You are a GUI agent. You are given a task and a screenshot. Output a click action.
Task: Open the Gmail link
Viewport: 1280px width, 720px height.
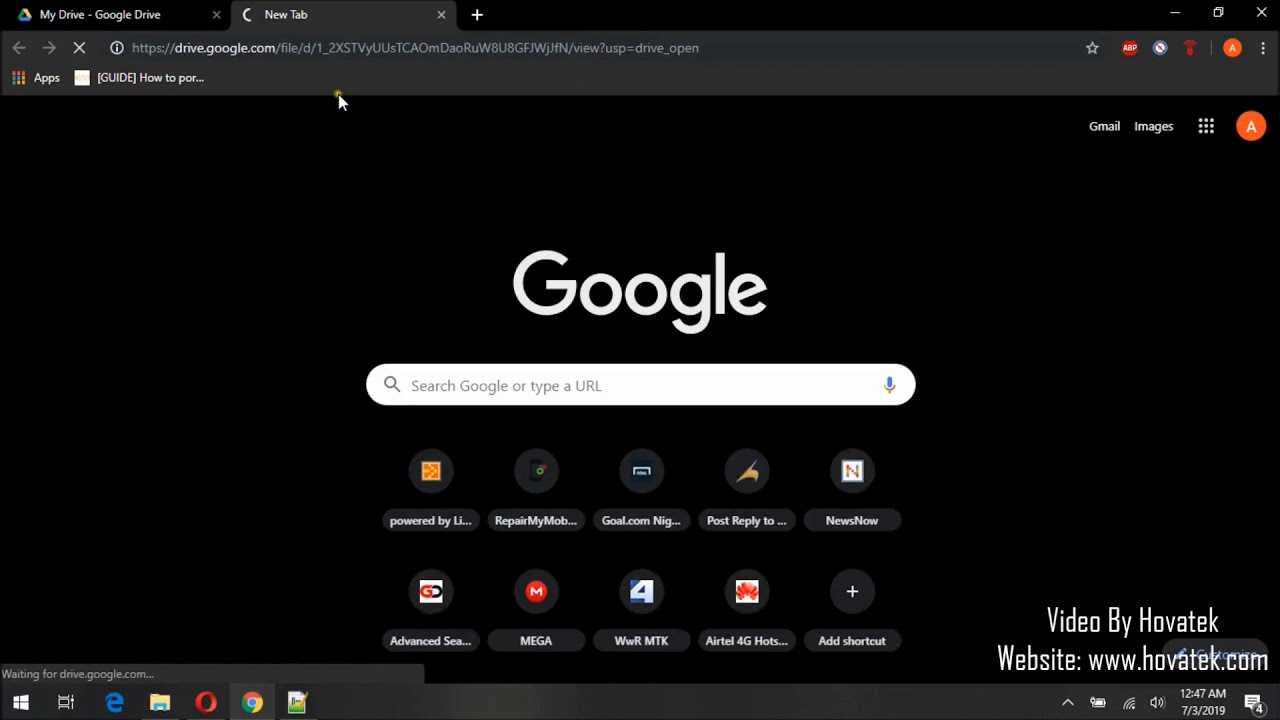1104,126
